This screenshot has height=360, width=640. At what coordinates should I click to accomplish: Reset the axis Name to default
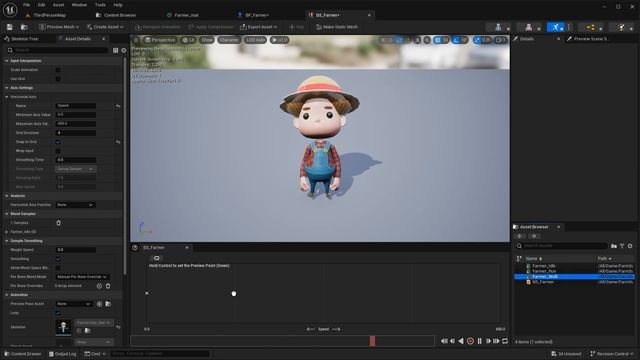coord(118,106)
